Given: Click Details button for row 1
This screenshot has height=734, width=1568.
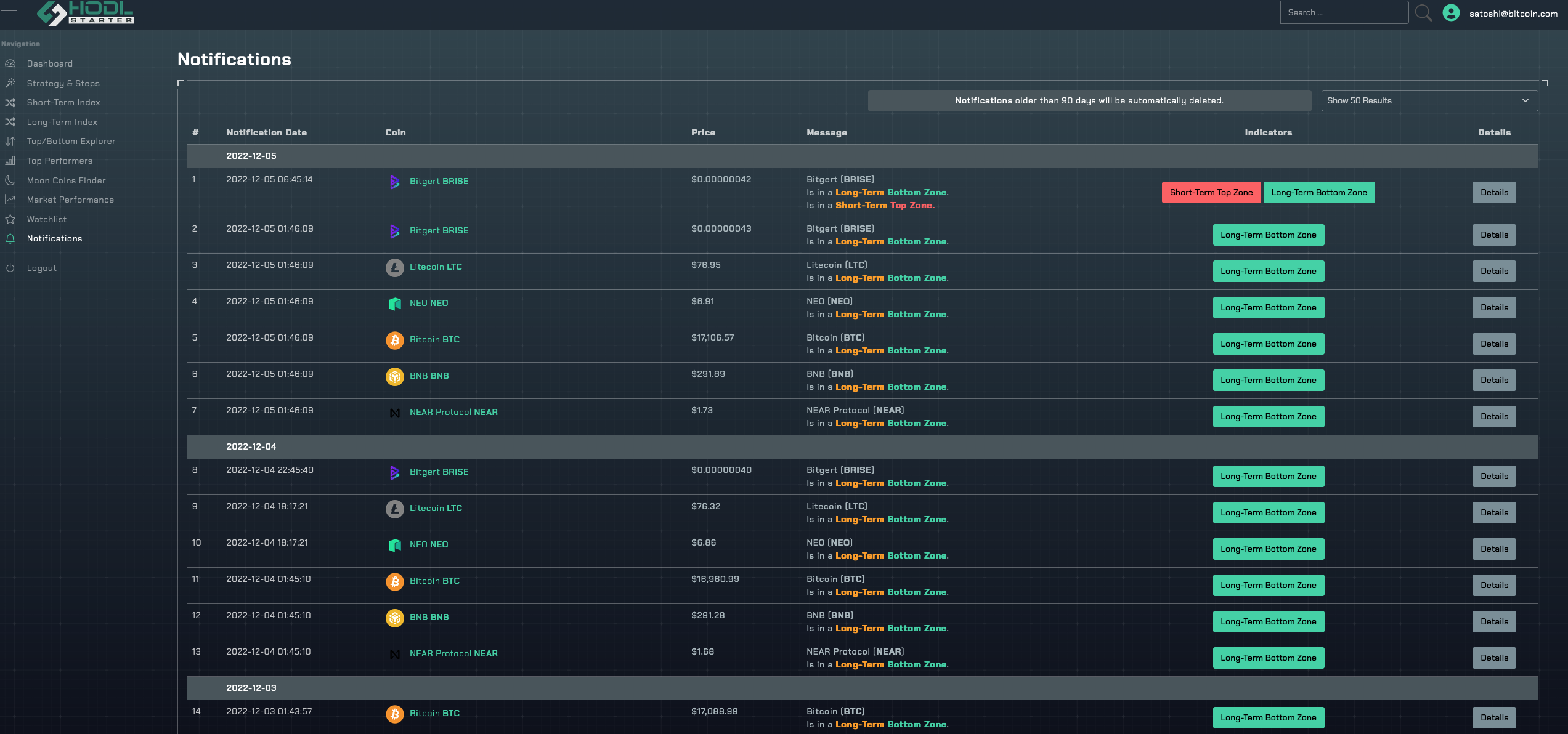Looking at the screenshot, I should [x=1494, y=192].
